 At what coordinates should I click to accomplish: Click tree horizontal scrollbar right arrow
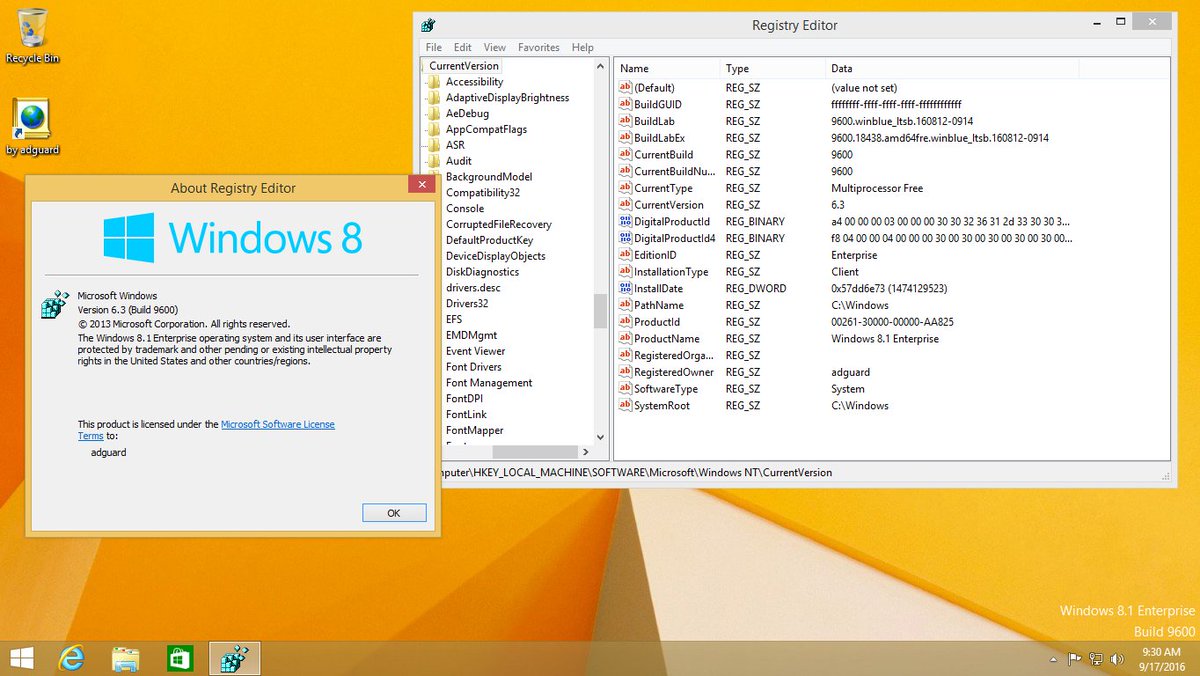586,452
